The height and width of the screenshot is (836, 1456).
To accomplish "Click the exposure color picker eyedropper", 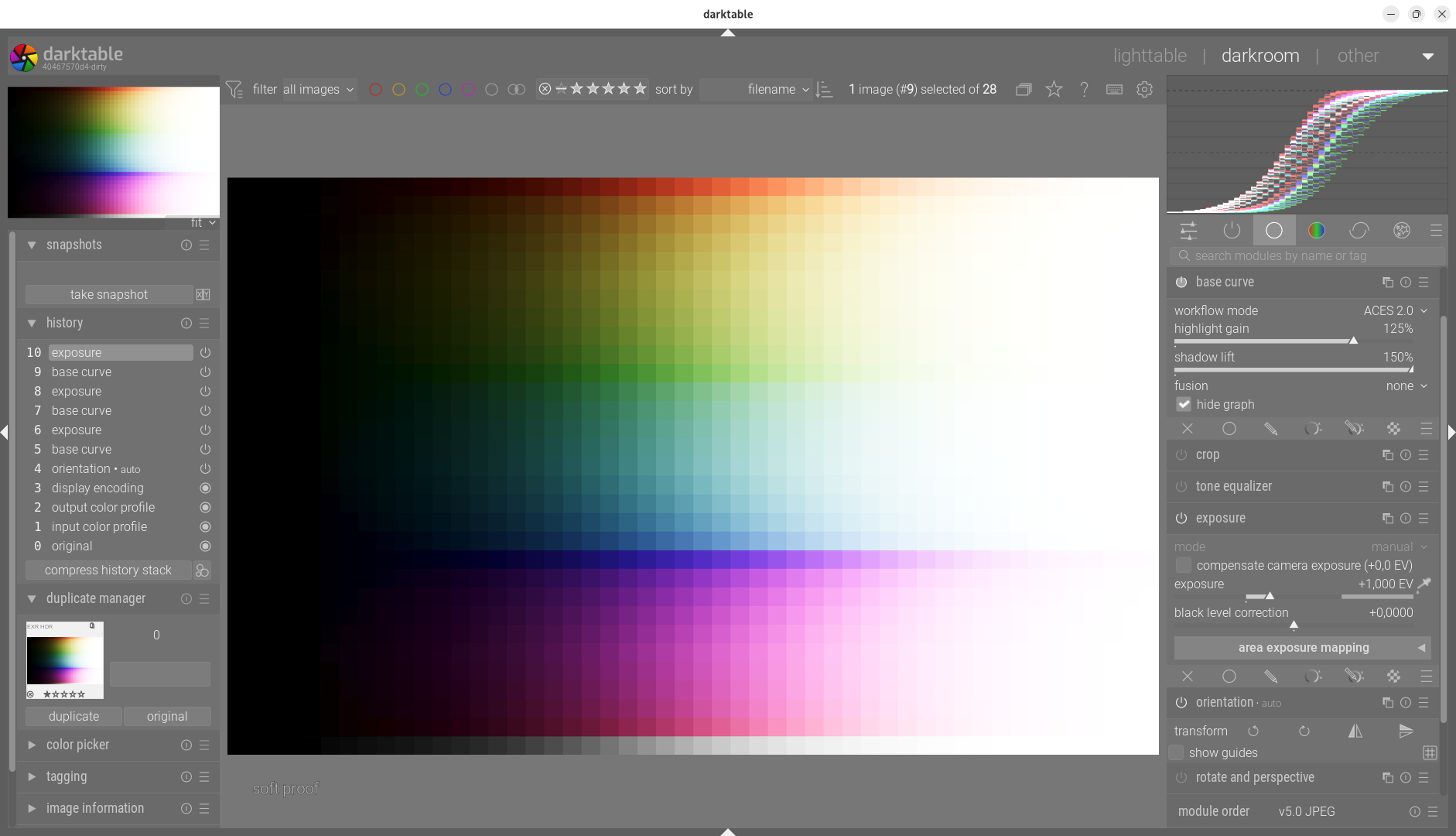I will [1424, 584].
